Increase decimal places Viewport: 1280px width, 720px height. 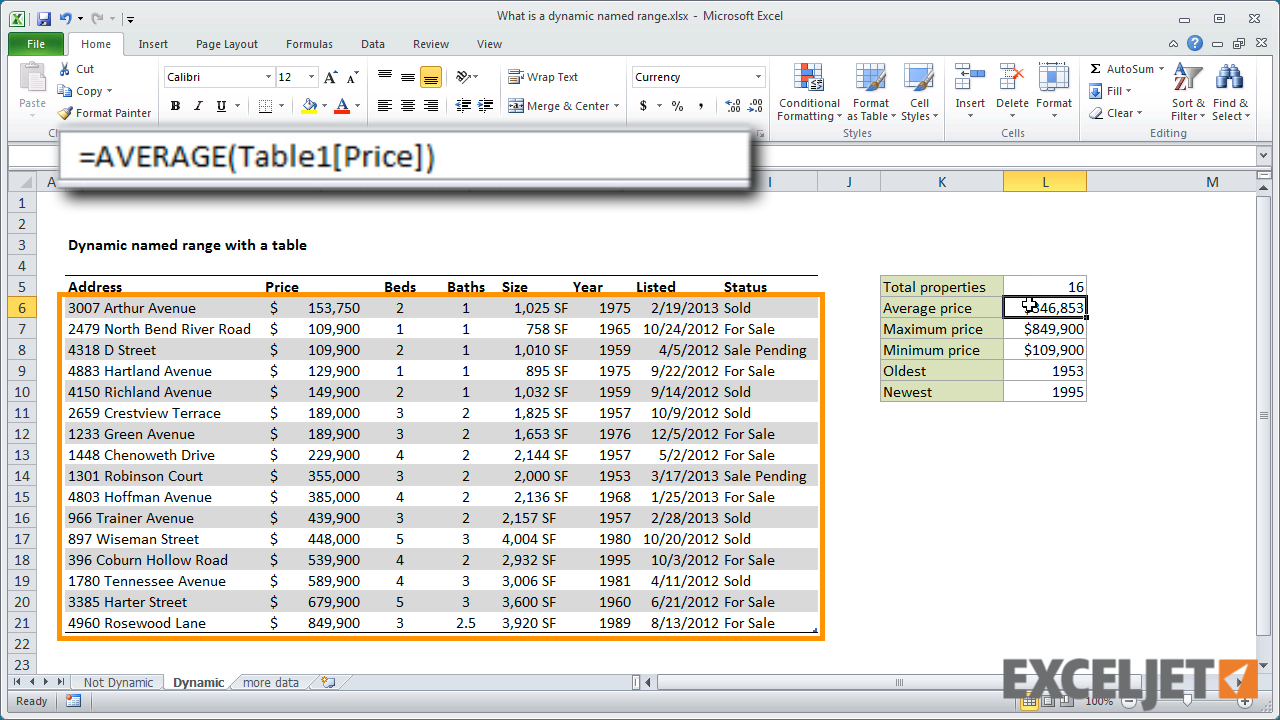[x=732, y=106]
